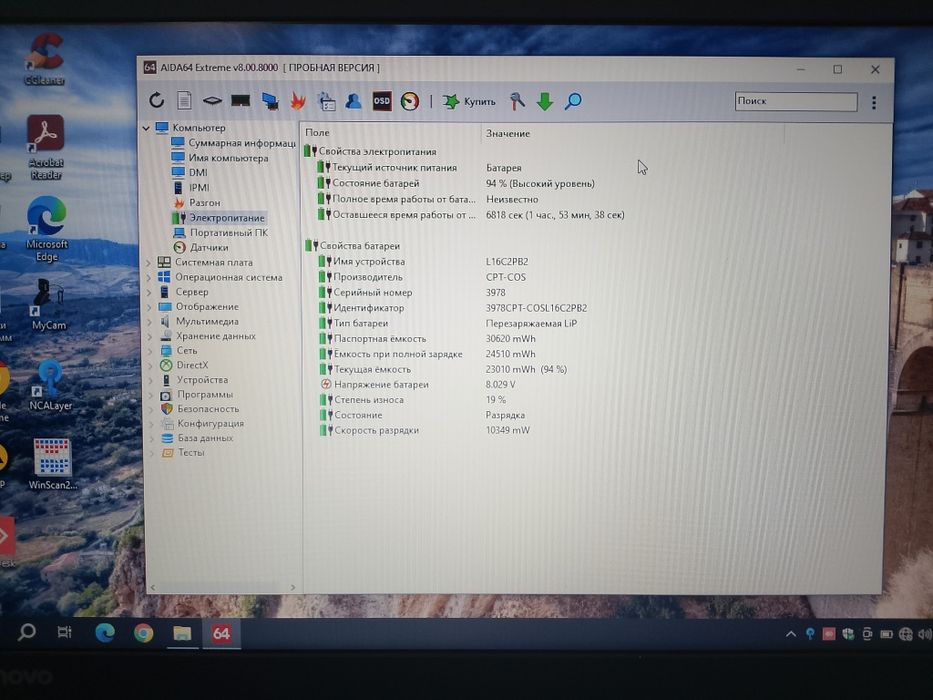This screenshot has height=700, width=933.
Task: Open the Microsoft Edge desktop shortcut
Action: (x=46, y=229)
